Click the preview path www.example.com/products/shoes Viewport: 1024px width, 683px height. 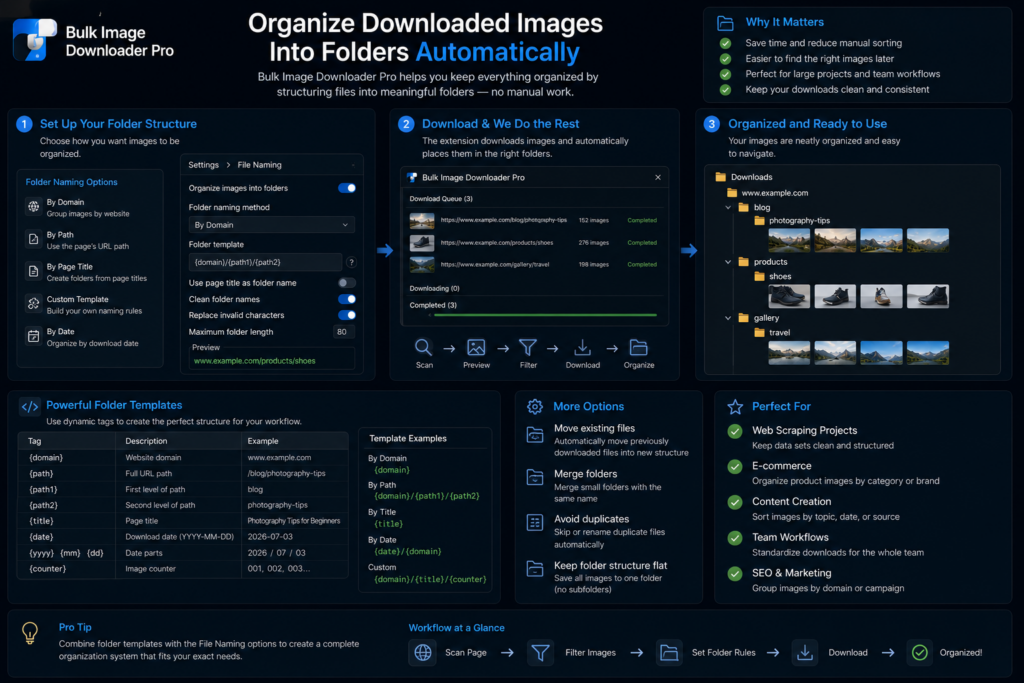pos(255,360)
